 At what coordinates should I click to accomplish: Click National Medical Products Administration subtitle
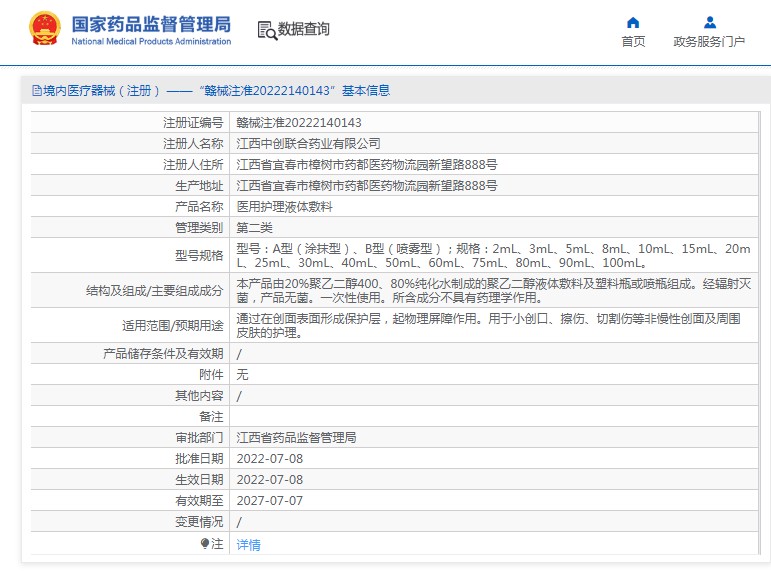pos(151,41)
